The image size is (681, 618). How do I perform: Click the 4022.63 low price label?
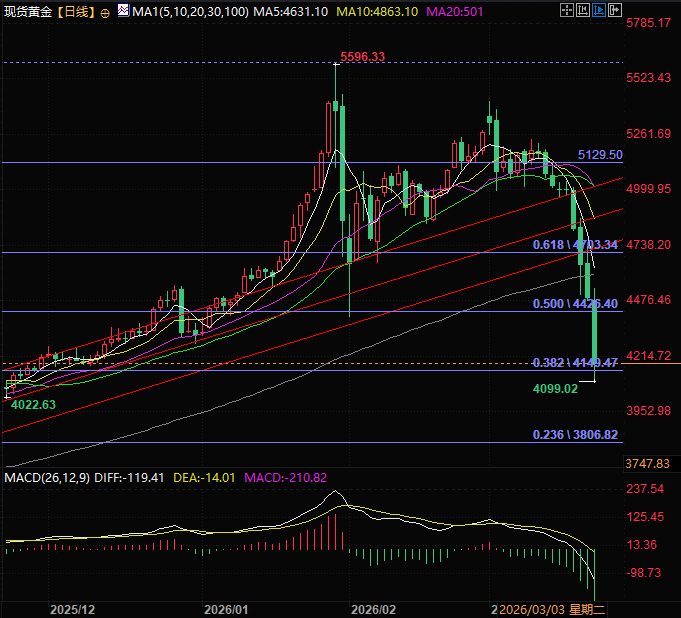pyautogui.click(x=33, y=405)
